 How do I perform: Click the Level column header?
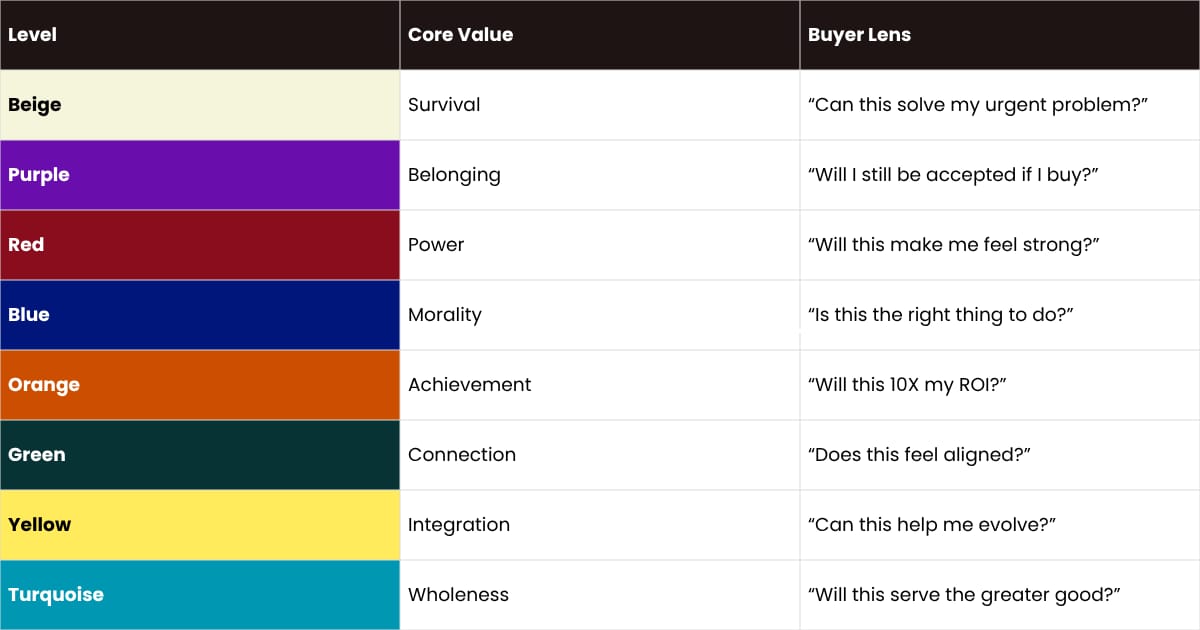click(x=33, y=35)
